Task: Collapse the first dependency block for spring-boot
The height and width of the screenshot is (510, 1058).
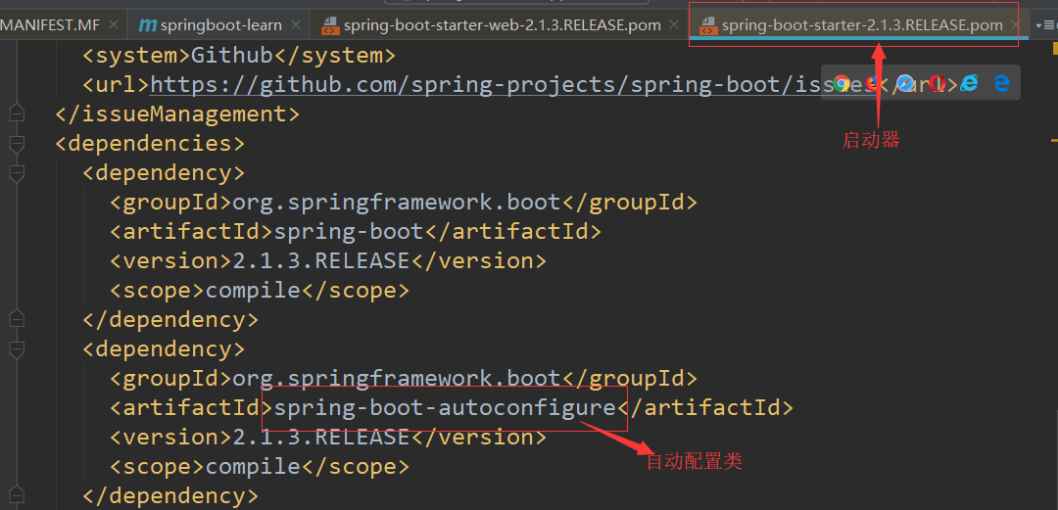Action: (x=17, y=173)
